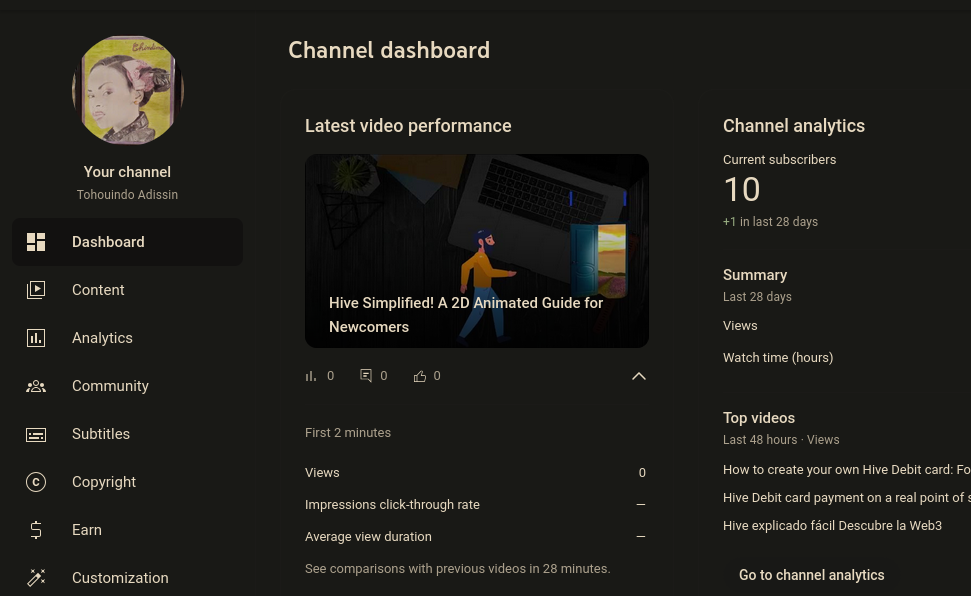Viewport: 971px width, 596px height.
Task: Click the Latest video performance heading
Action: (x=408, y=126)
